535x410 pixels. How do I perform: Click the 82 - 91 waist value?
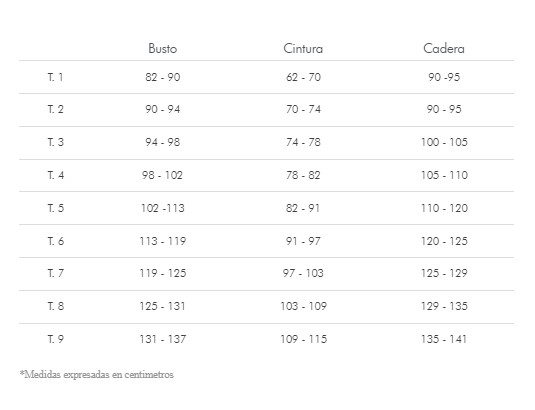303,208
